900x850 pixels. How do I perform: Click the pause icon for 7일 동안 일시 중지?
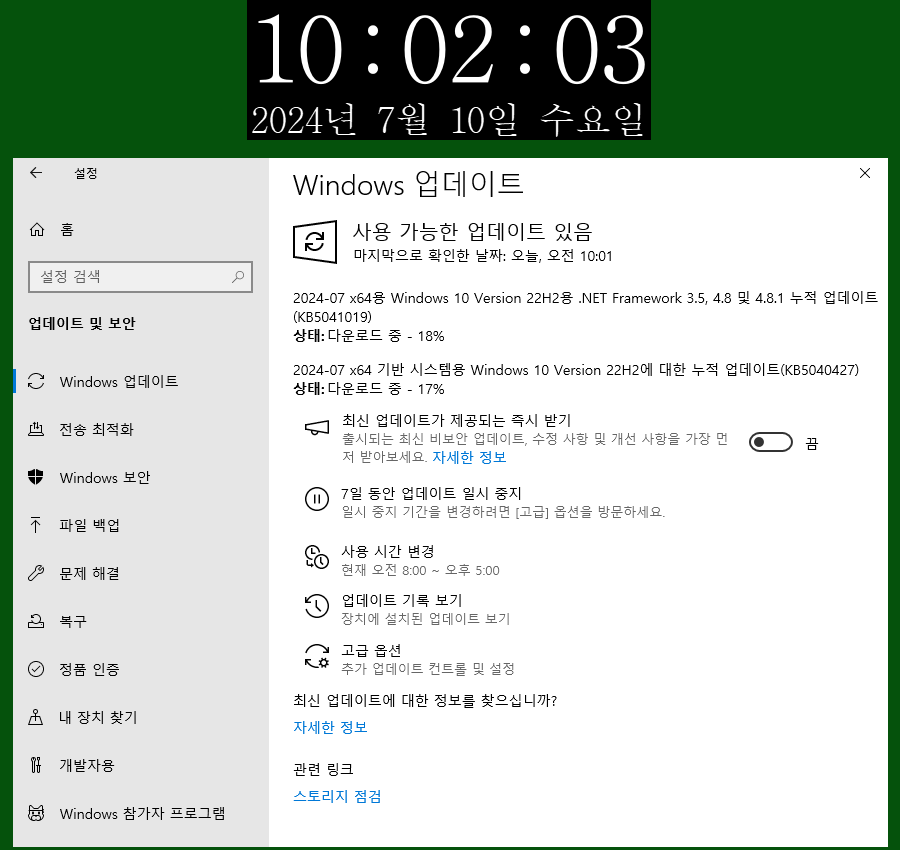point(317,498)
